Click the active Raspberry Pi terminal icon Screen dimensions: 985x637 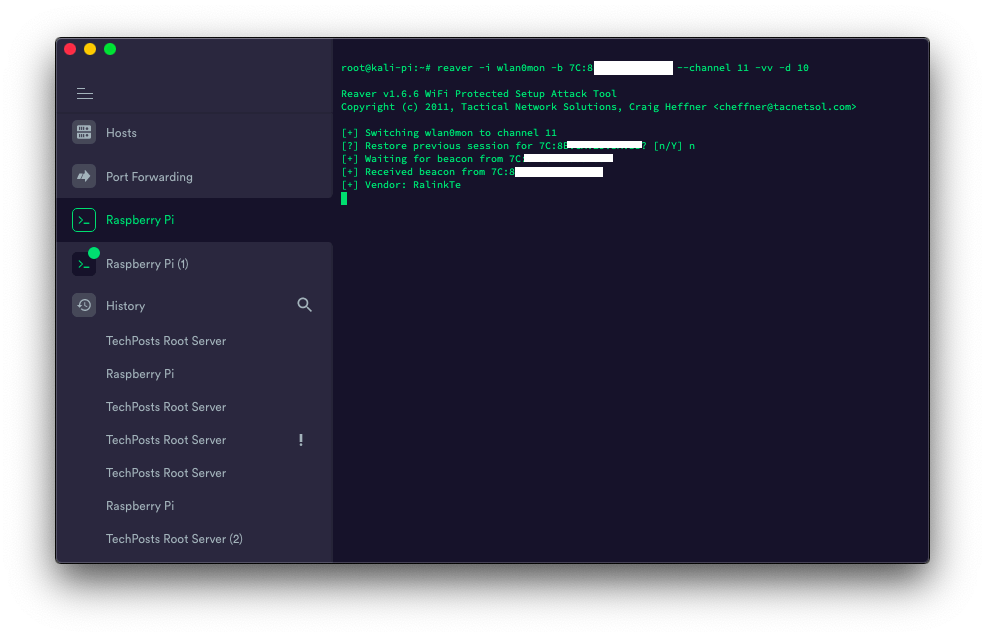point(84,220)
